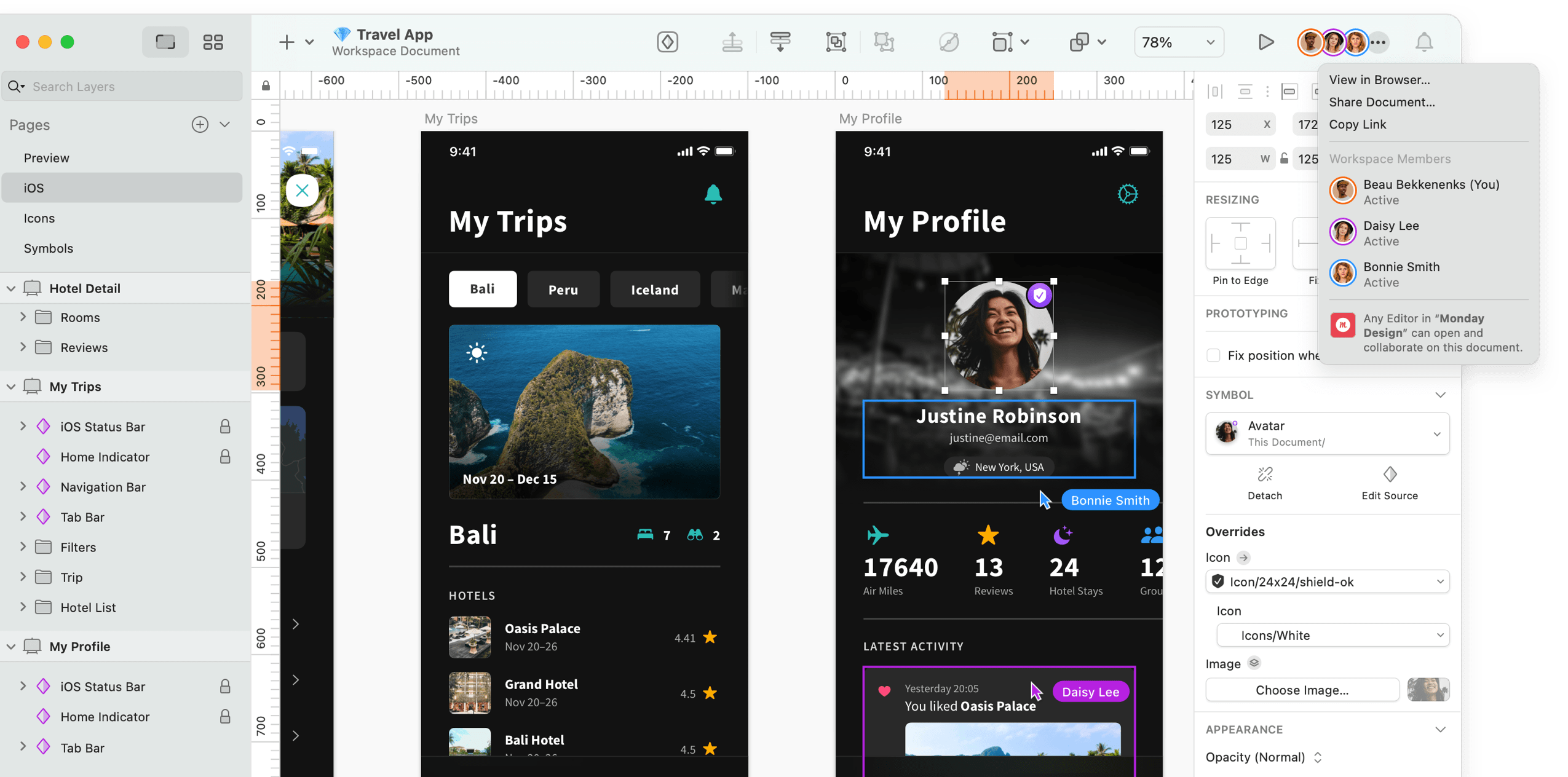Click the Preview play button in toolbar
This screenshot has width=1568, height=777.
click(x=1265, y=42)
